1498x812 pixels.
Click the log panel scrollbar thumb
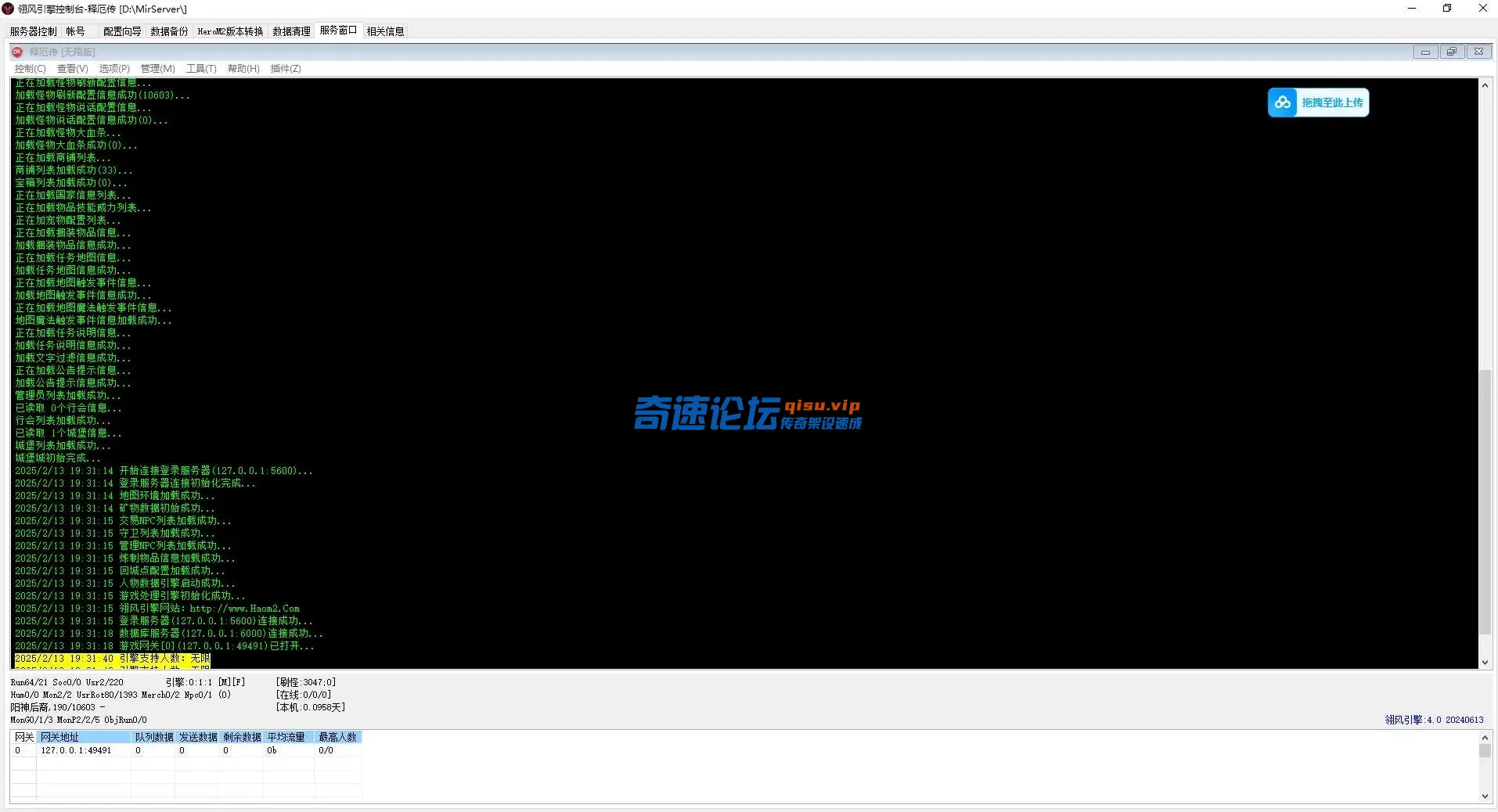pos(1485,502)
